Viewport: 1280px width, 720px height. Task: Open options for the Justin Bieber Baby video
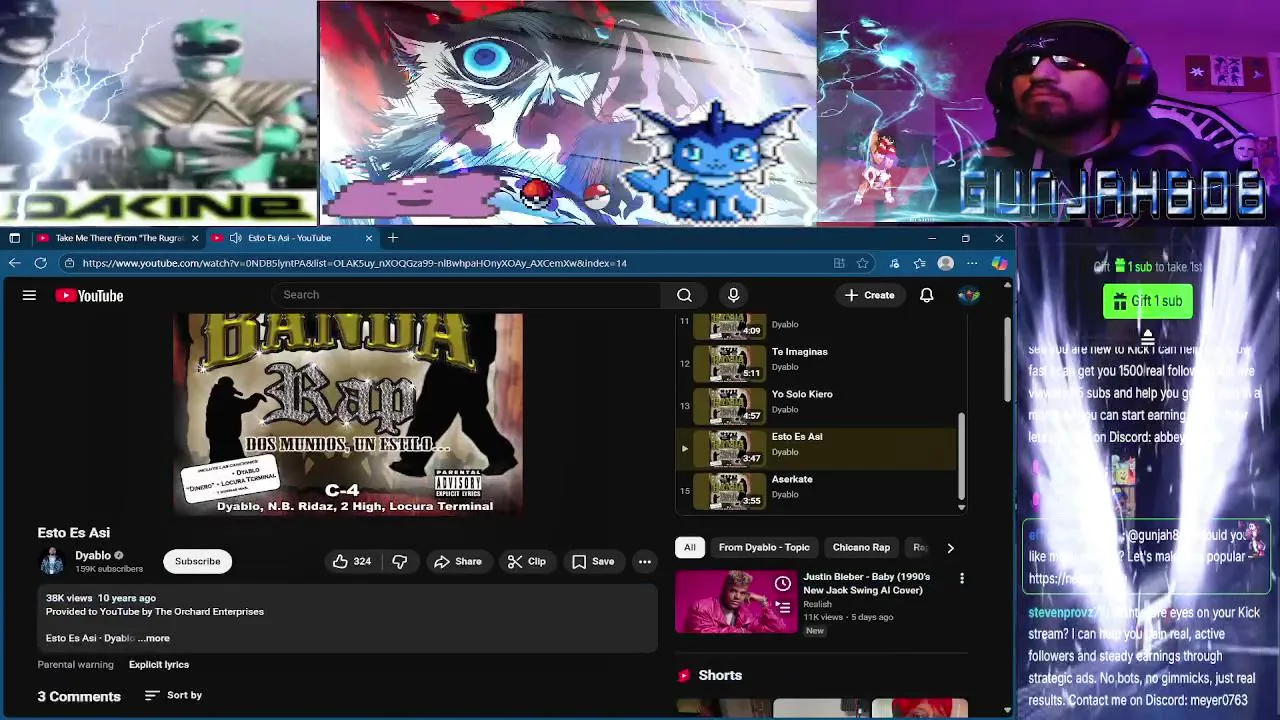coord(961,578)
